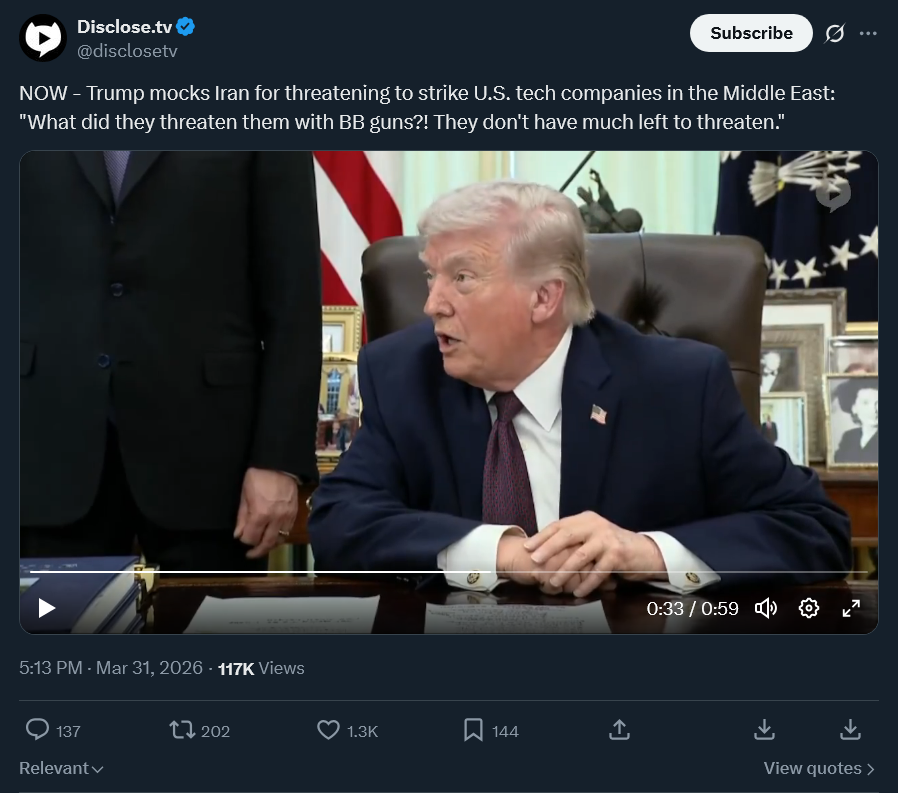The image size is (898, 793).
Task: Open View quotes link
Action: point(819,768)
